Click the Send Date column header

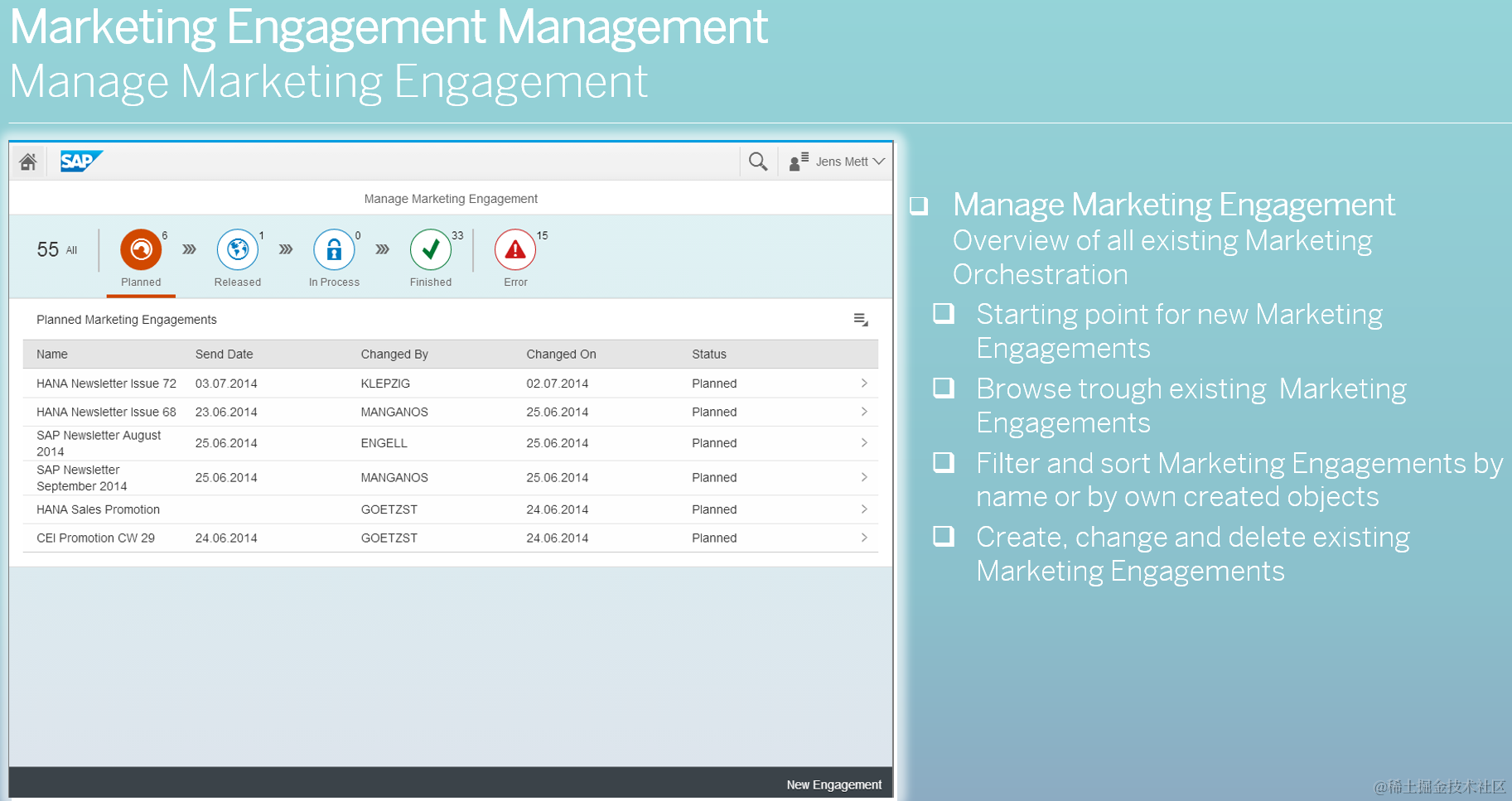click(224, 354)
